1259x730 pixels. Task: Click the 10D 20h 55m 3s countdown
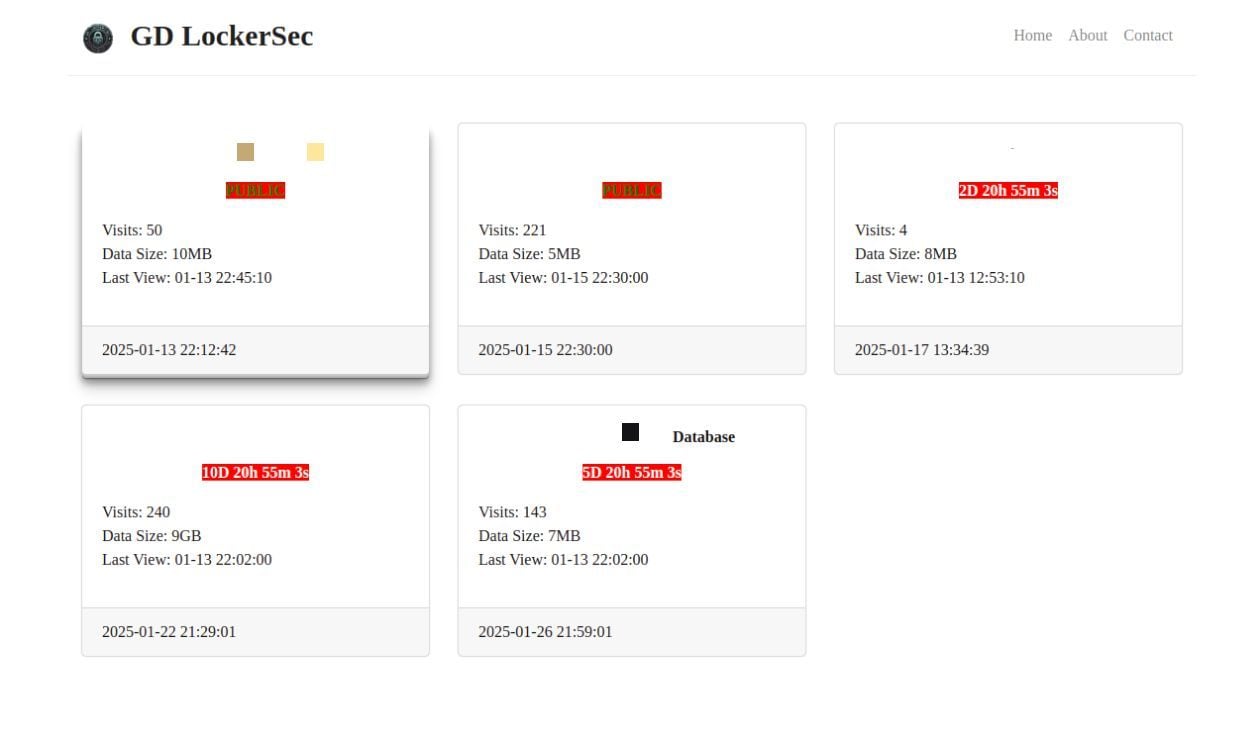[255, 473]
